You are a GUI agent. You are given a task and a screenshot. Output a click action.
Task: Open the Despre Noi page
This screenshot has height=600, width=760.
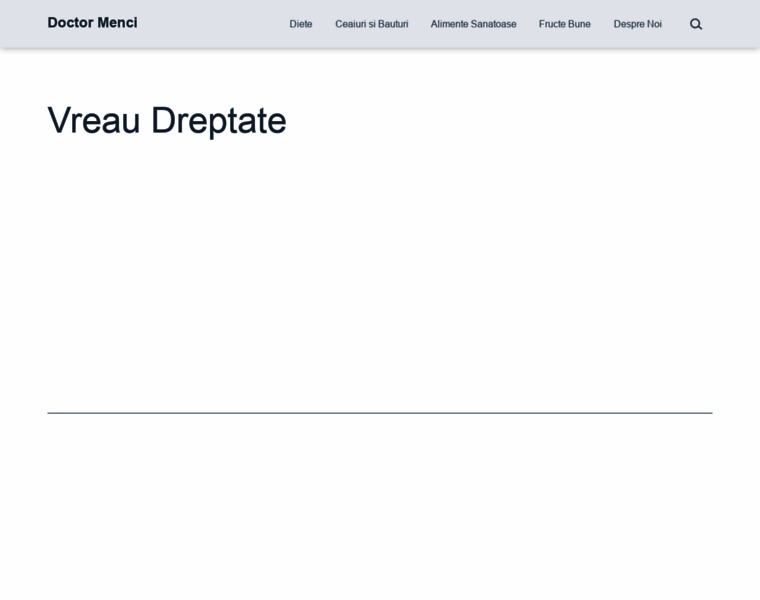[637, 24]
